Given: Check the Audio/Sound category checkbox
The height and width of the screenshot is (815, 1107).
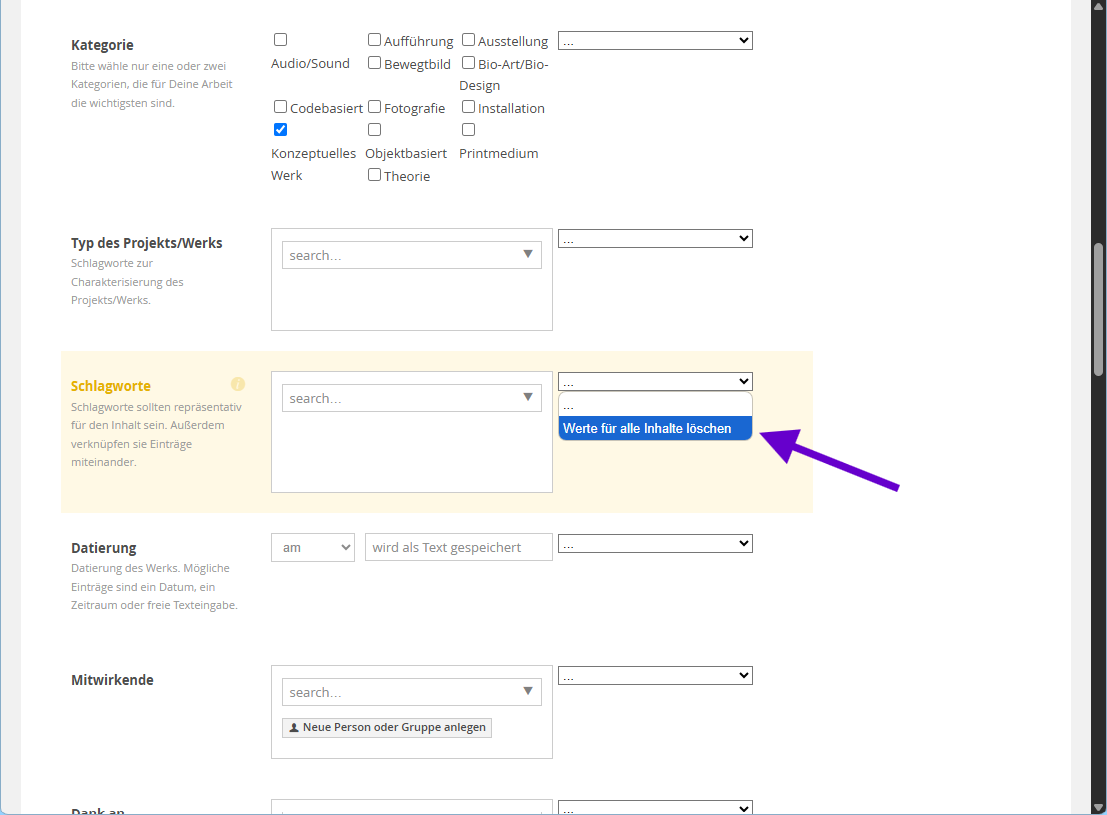Looking at the screenshot, I should coord(280,40).
